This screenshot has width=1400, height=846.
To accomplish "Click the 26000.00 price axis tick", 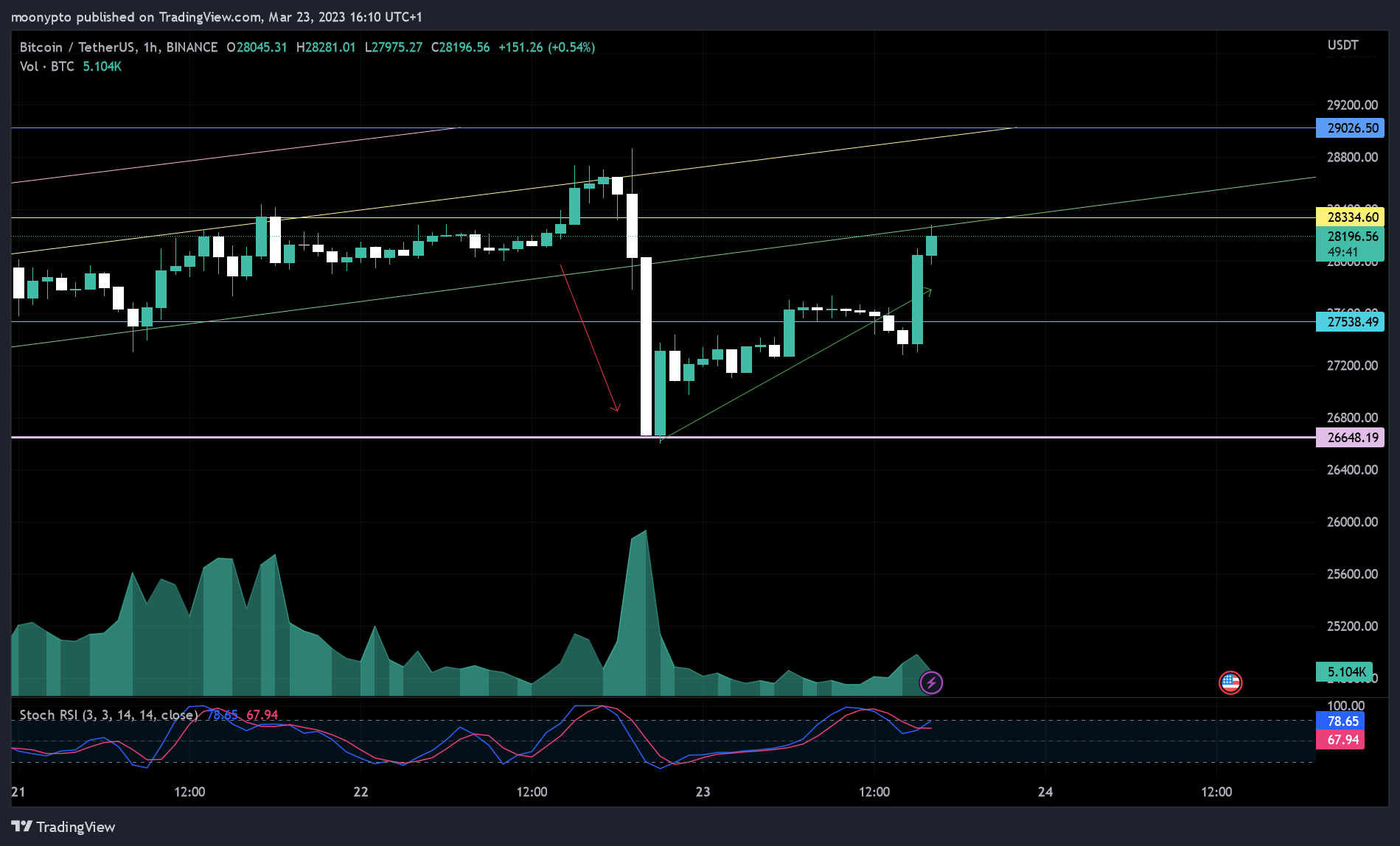I will tap(1352, 522).
